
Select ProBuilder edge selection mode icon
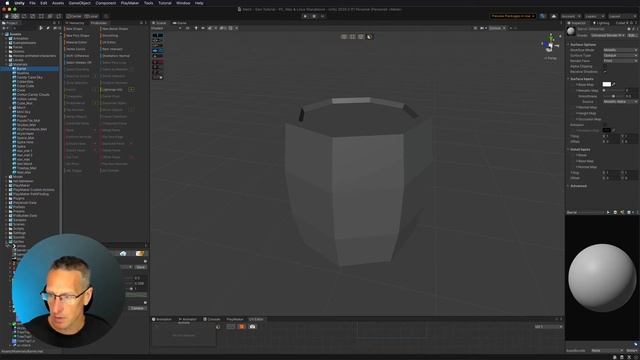(361, 37)
